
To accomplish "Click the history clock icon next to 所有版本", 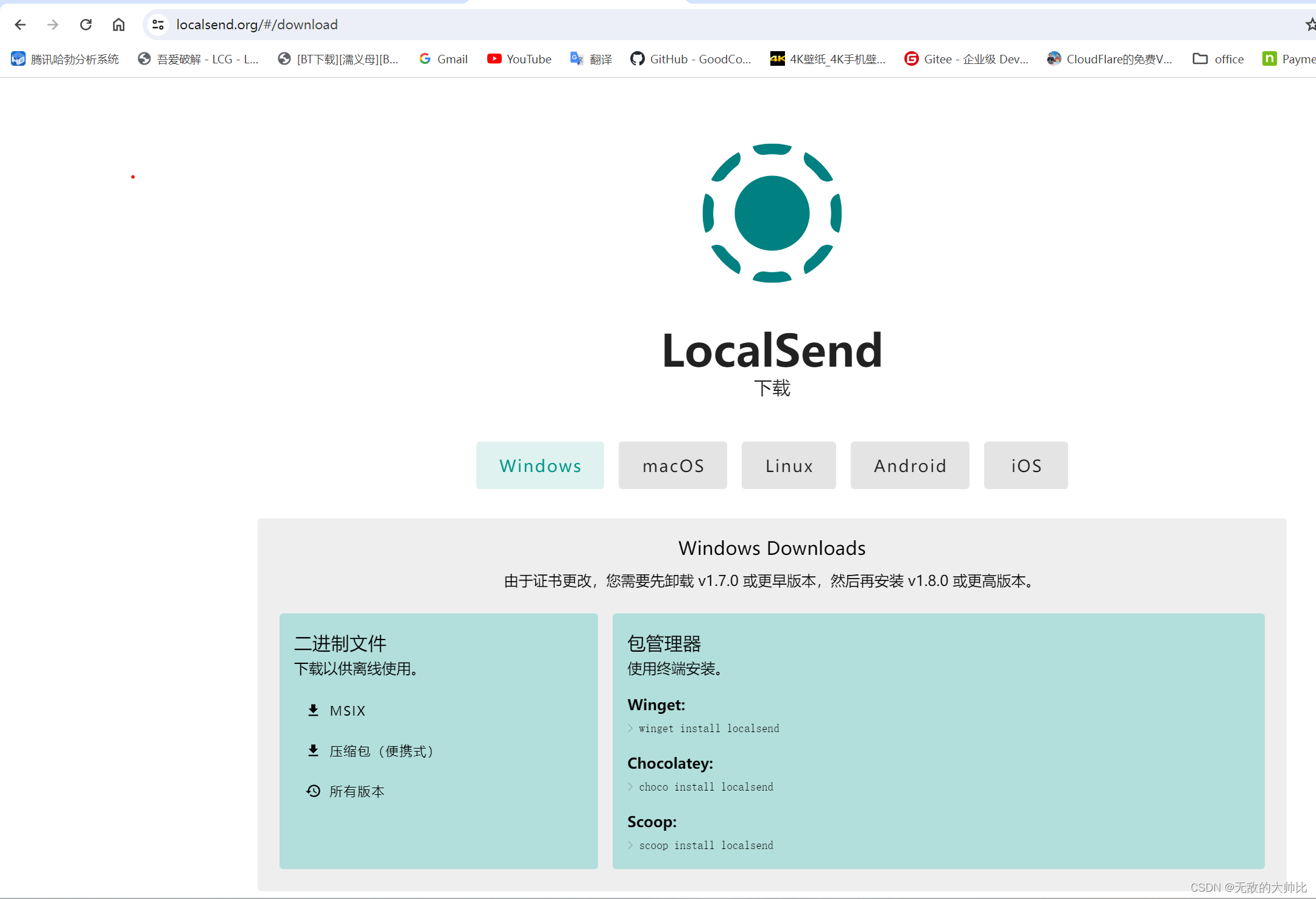I will (x=313, y=791).
